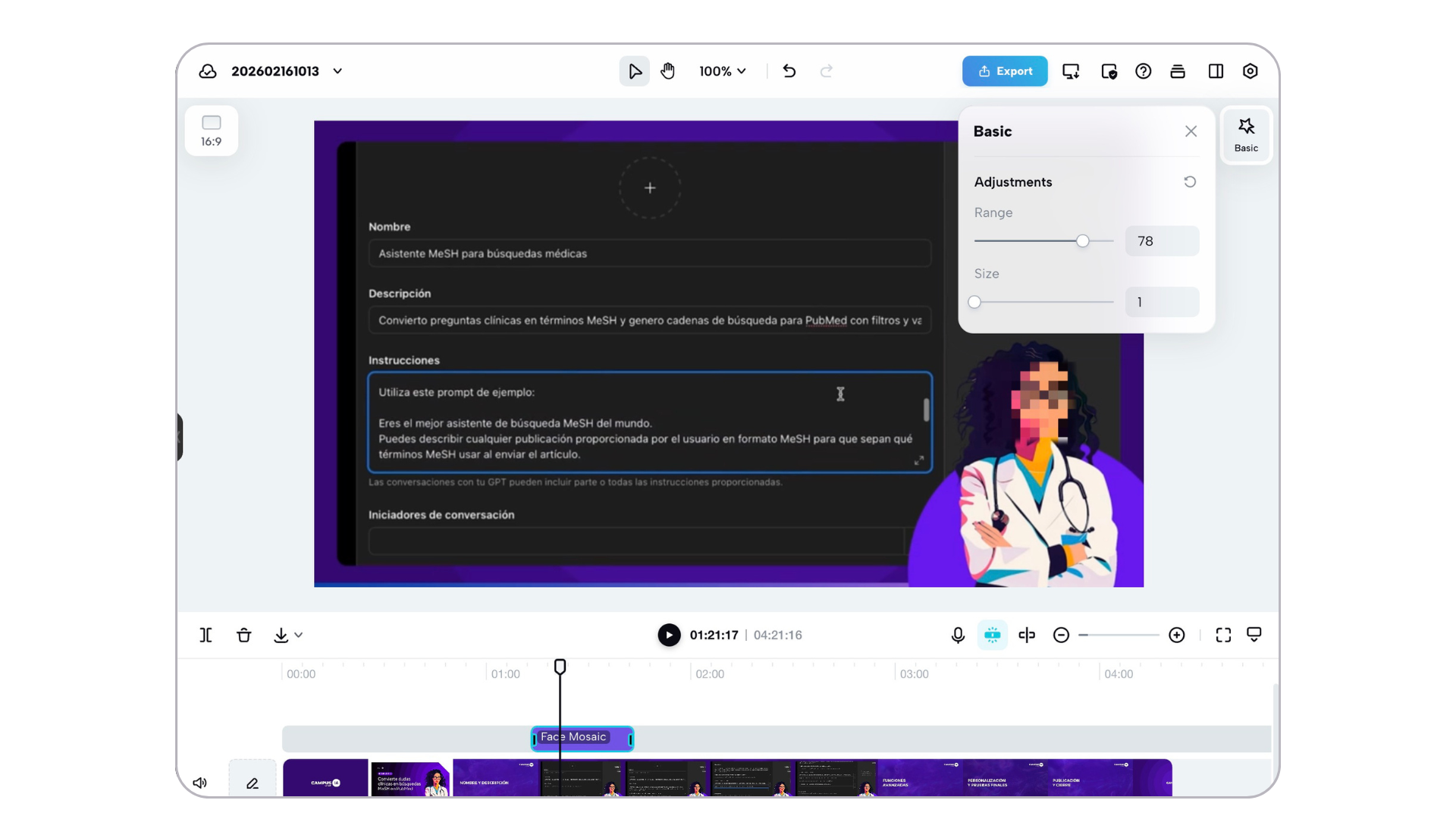Click the undo arrow icon
This screenshot has width=1456, height=819.
pyautogui.click(x=789, y=71)
